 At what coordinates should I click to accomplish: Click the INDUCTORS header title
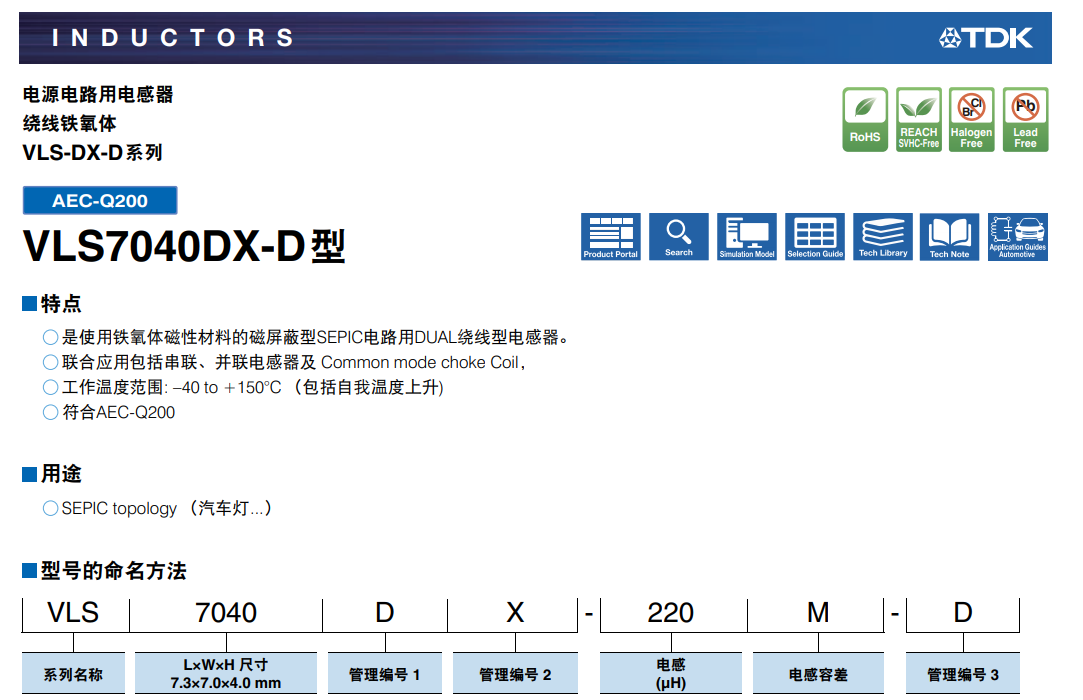173,38
